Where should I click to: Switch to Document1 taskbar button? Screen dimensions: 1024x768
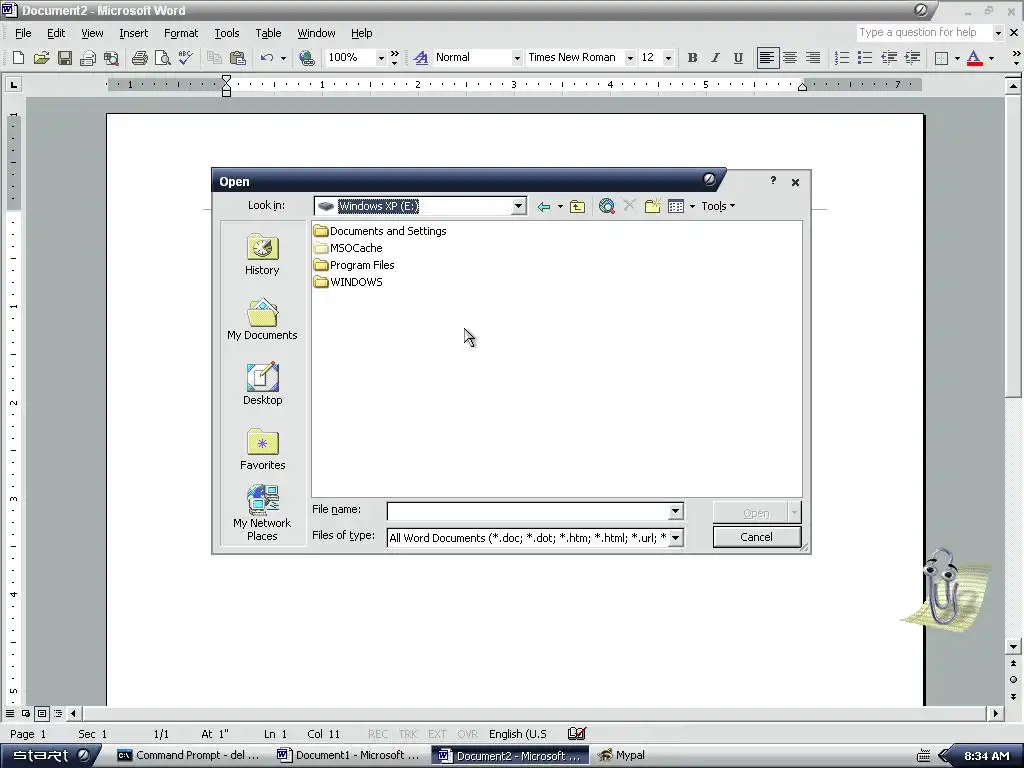coord(349,756)
